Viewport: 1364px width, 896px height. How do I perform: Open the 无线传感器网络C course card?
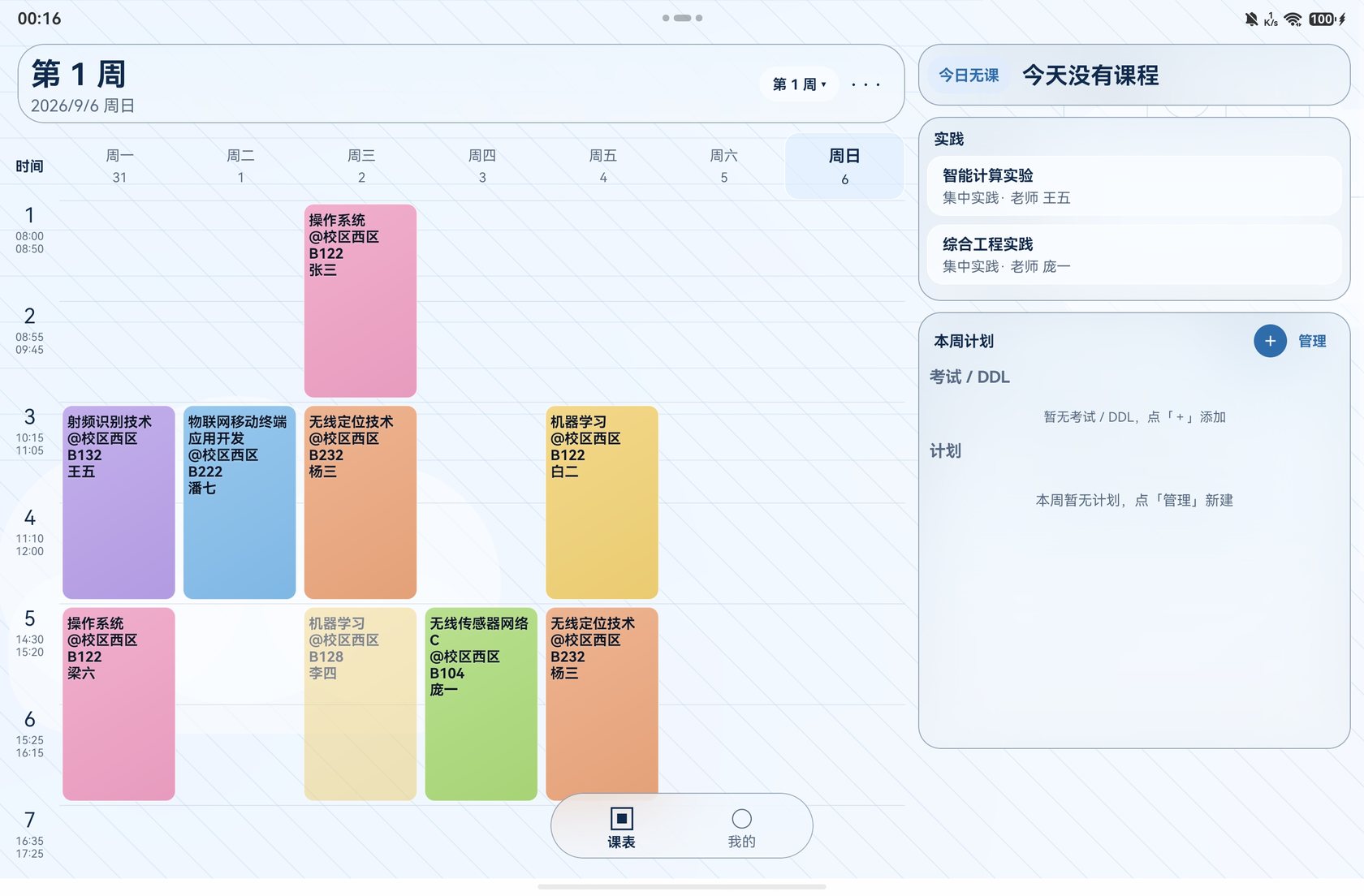coord(481,704)
